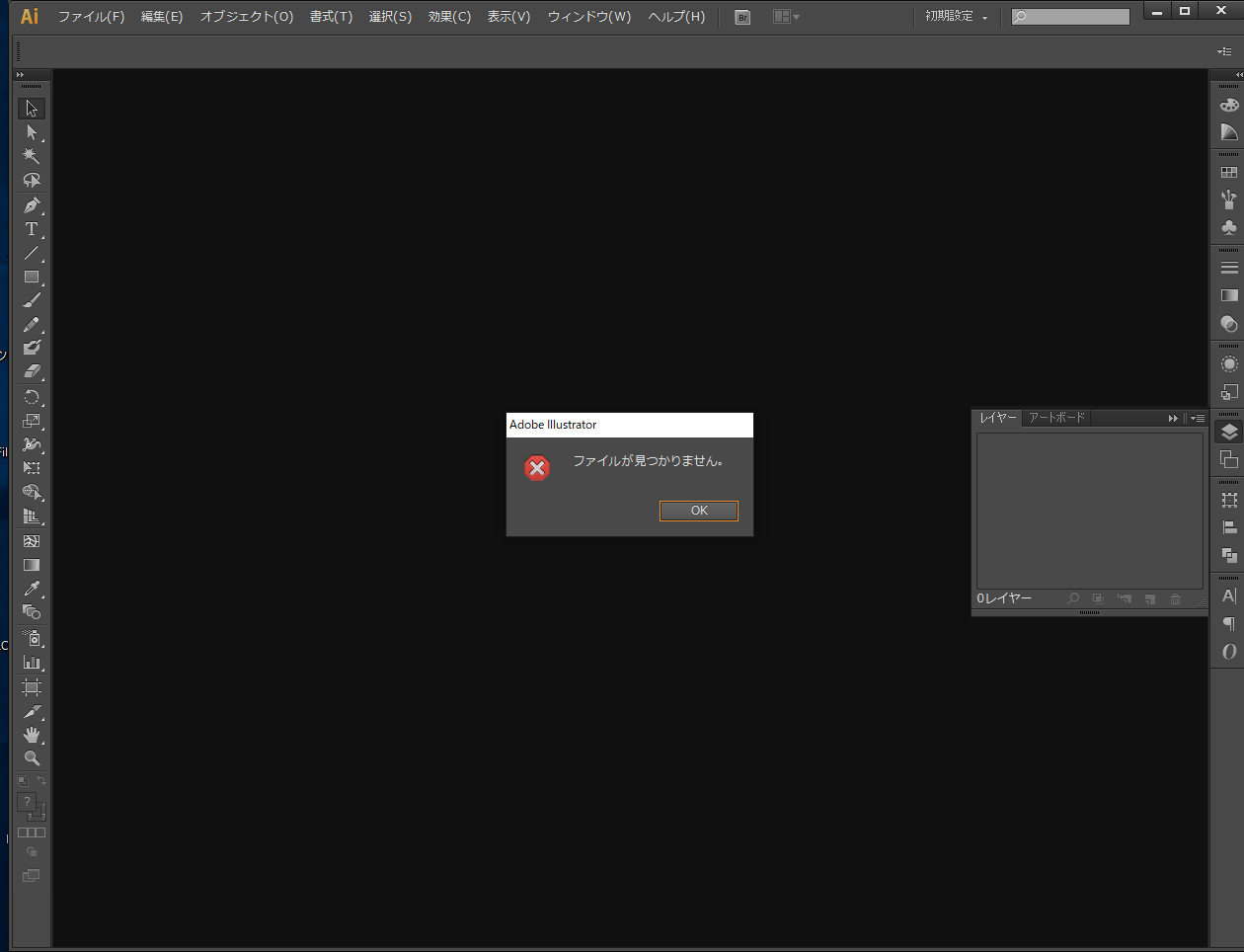Click the search input field
The width and height of the screenshot is (1244, 952).
[x=1078, y=17]
